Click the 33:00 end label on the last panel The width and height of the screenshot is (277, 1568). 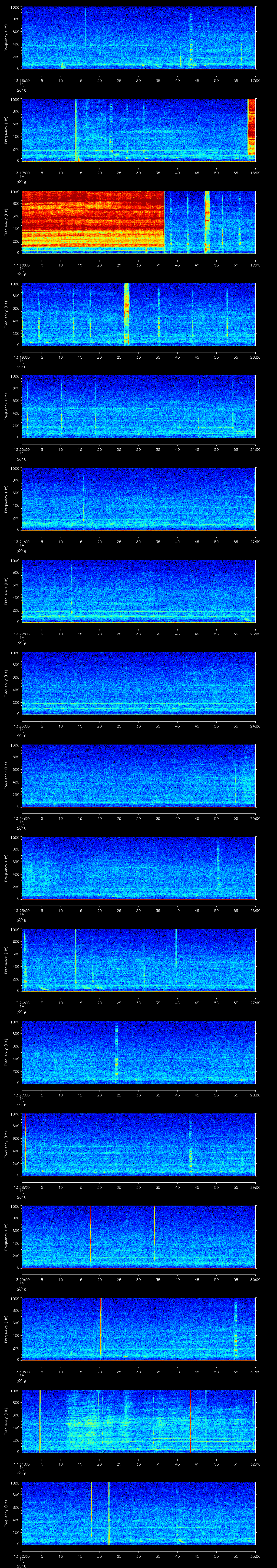(x=255, y=1556)
